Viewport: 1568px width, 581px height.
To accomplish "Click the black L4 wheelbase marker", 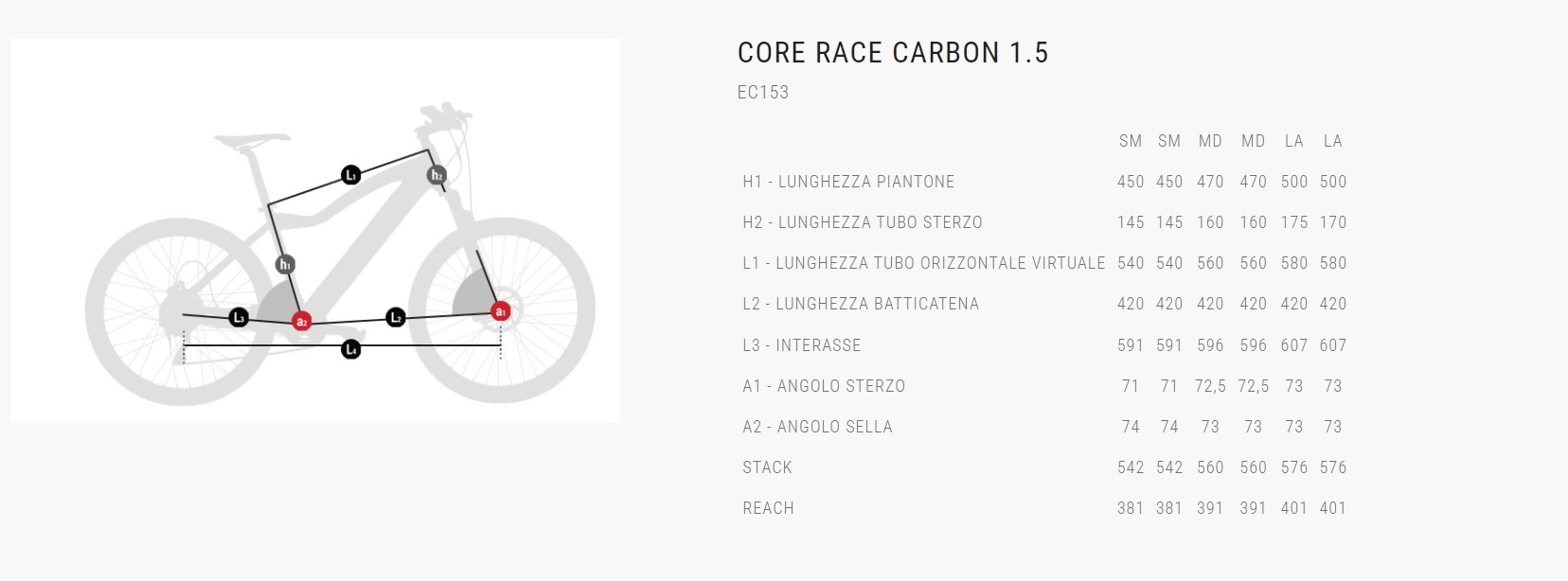I will 350,349.
